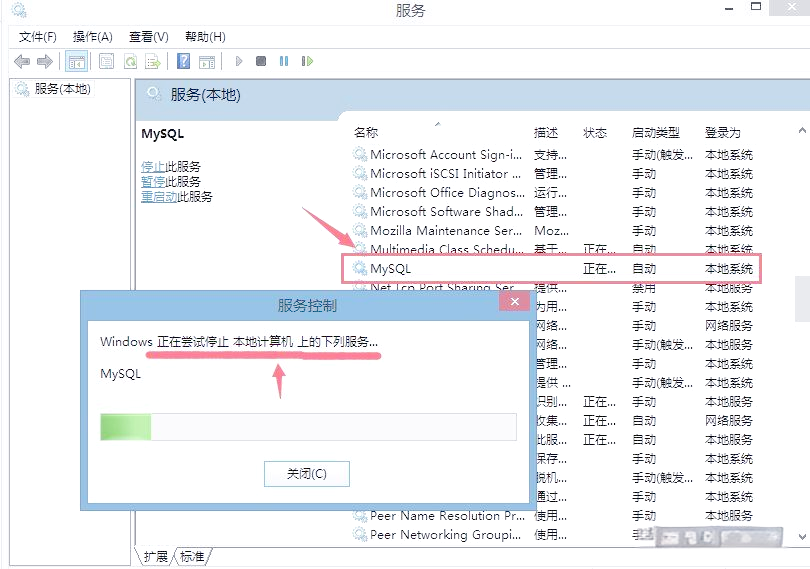The height and width of the screenshot is (569, 810).
Task: Click gear icon beside Mozilla Maintenance Service
Action: click(x=360, y=230)
